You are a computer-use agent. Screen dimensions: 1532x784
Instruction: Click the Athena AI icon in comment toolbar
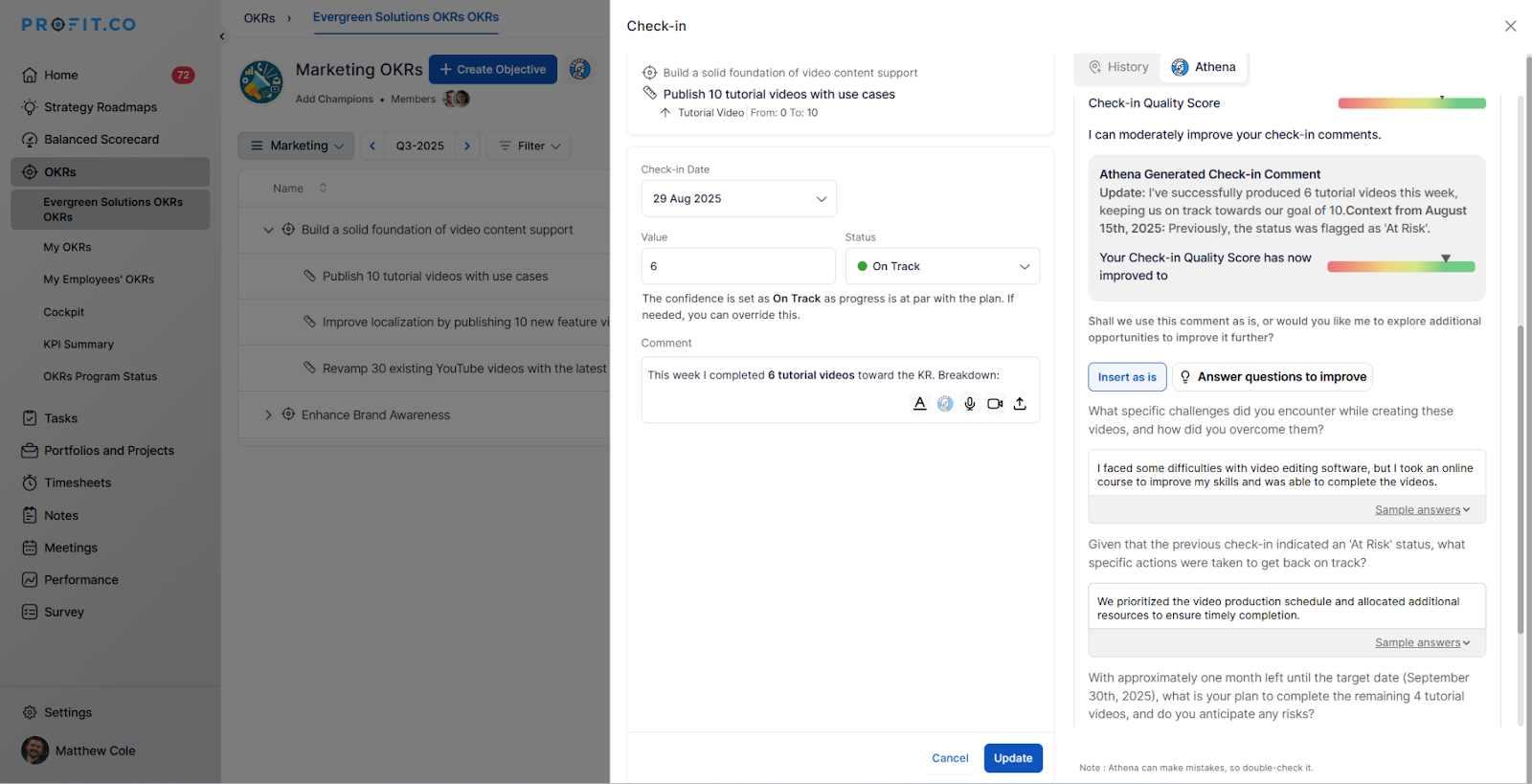(945, 404)
